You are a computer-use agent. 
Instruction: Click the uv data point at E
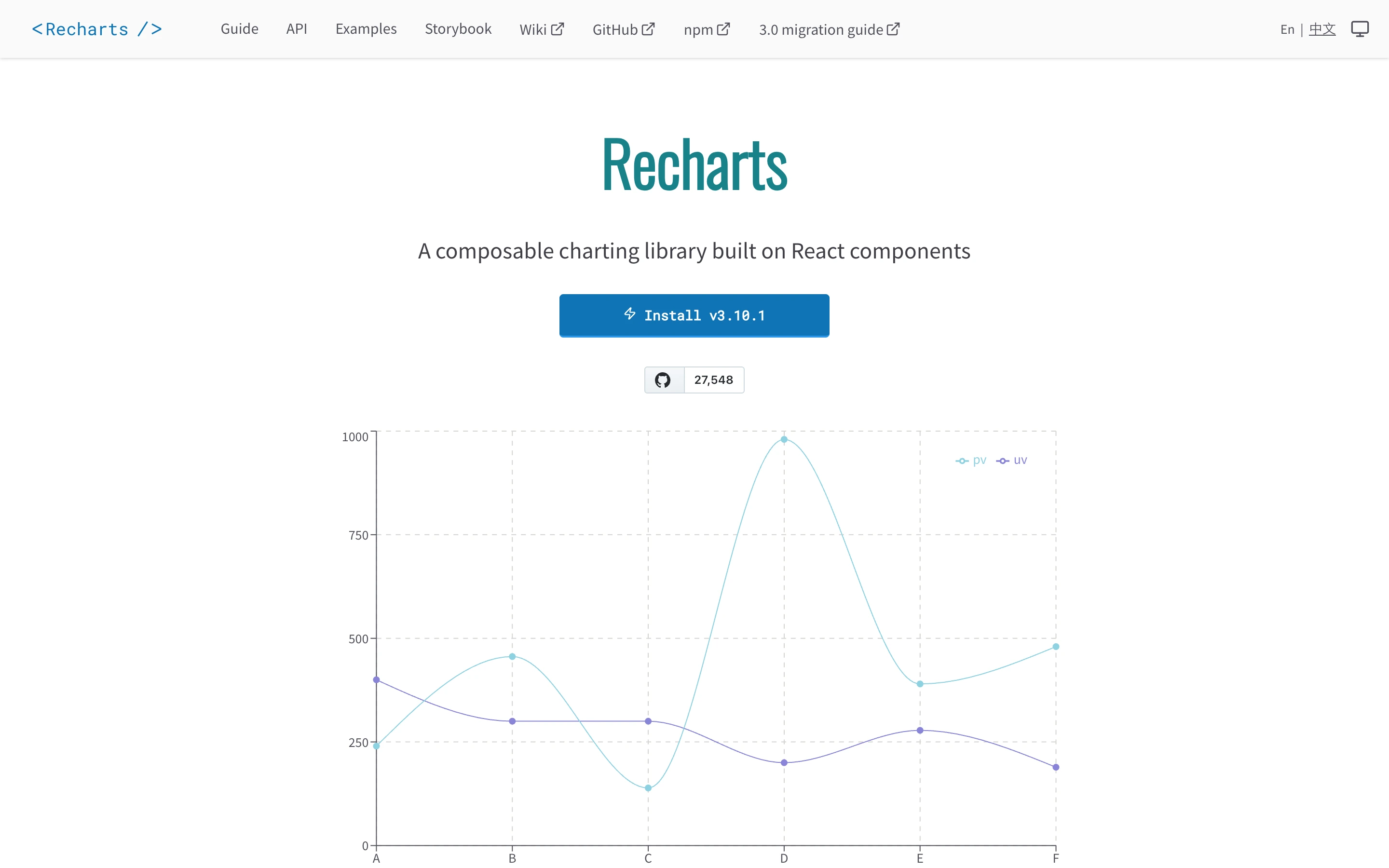pos(920,730)
